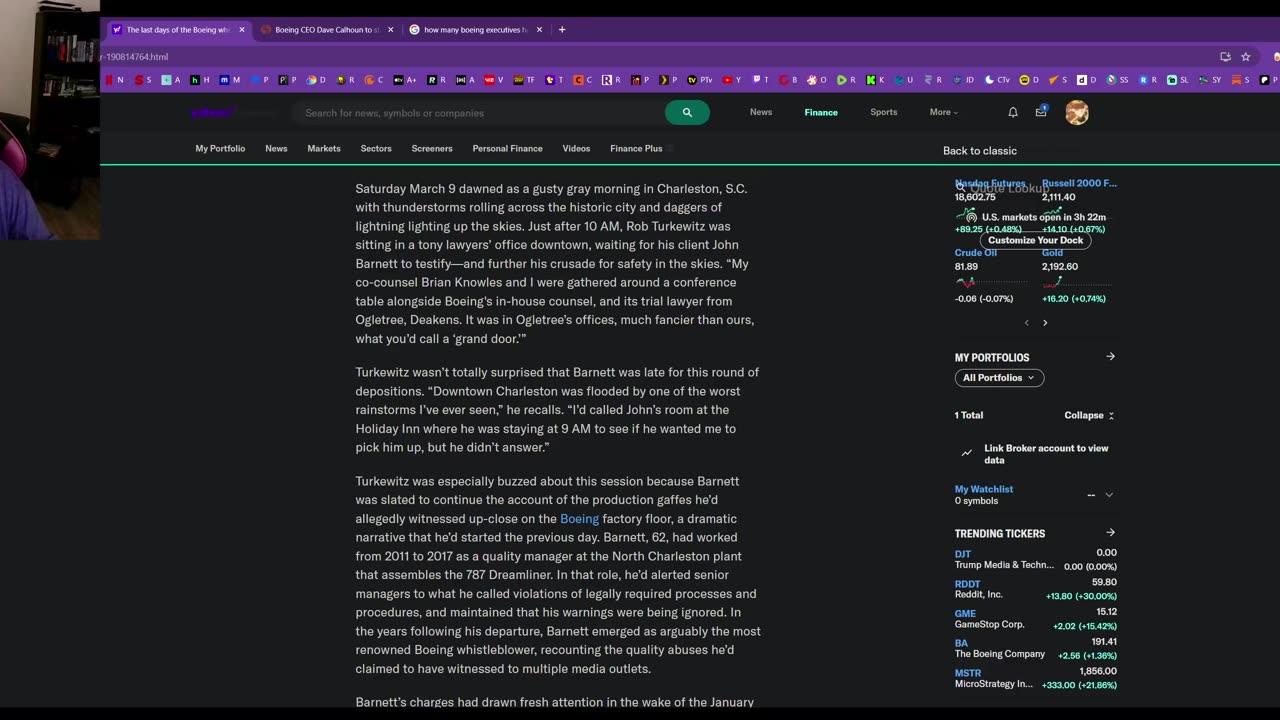Image resolution: width=1280 pixels, height=720 pixels.
Task: Click the Customize Your Dock button
Action: tap(1036, 240)
